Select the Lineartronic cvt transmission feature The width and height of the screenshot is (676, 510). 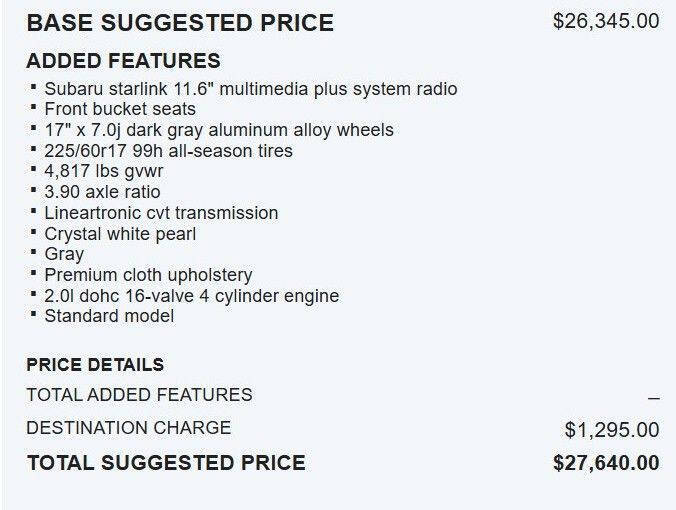pyautogui.click(x=161, y=213)
